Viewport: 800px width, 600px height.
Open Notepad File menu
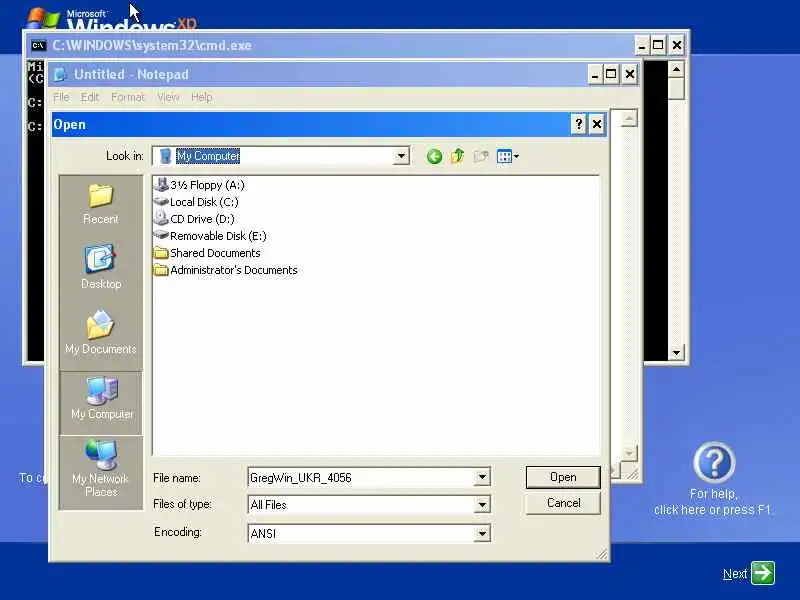pos(61,97)
